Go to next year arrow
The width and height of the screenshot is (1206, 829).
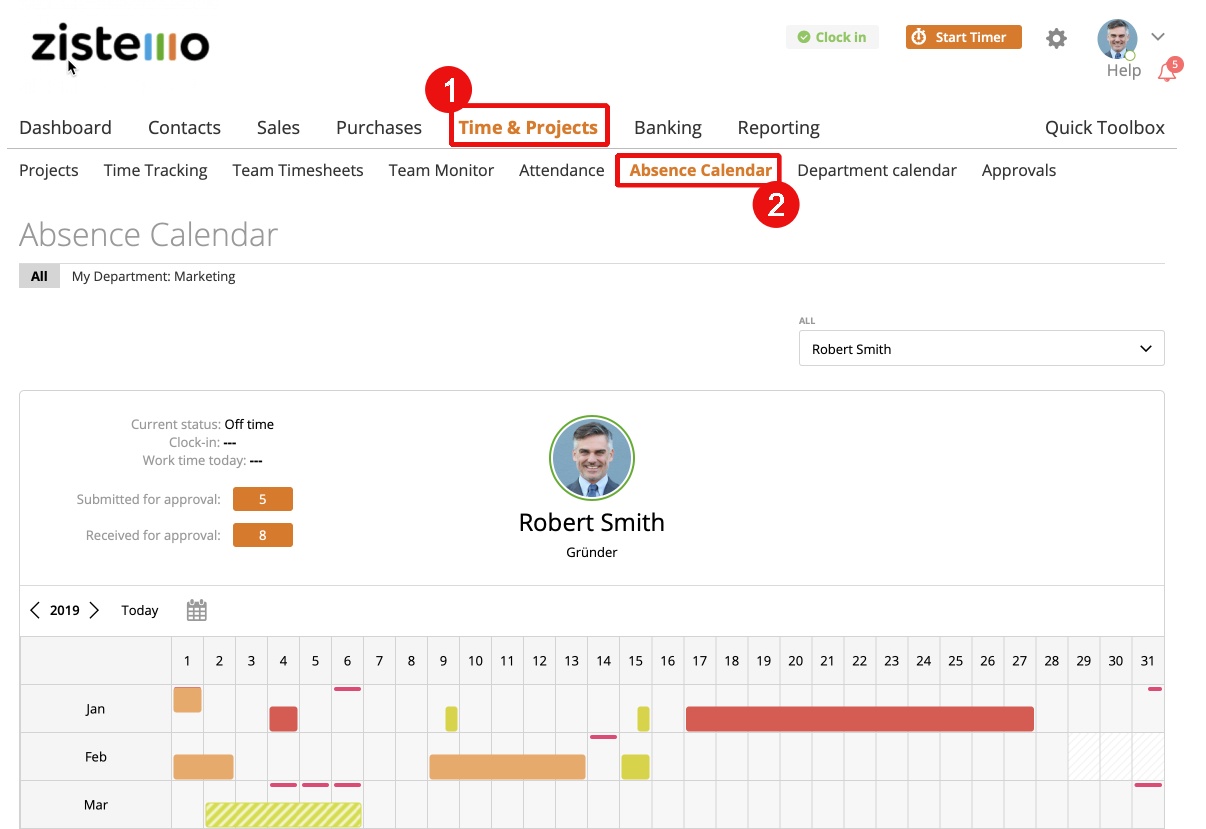pos(94,610)
